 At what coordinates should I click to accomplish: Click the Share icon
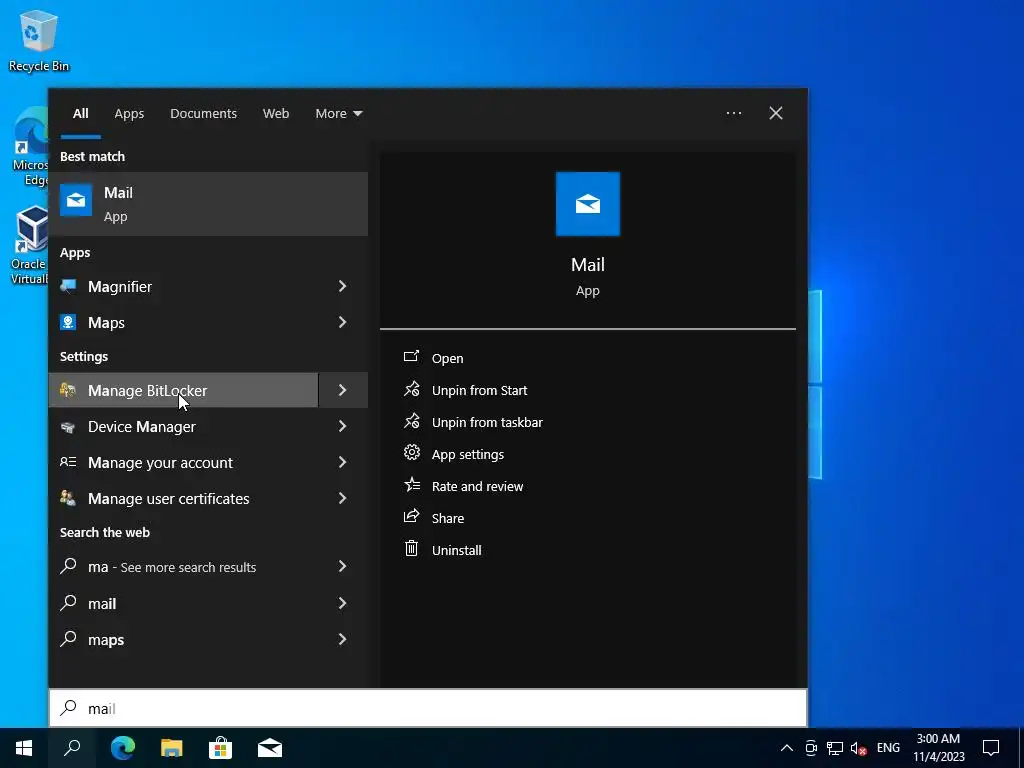click(411, 517)
